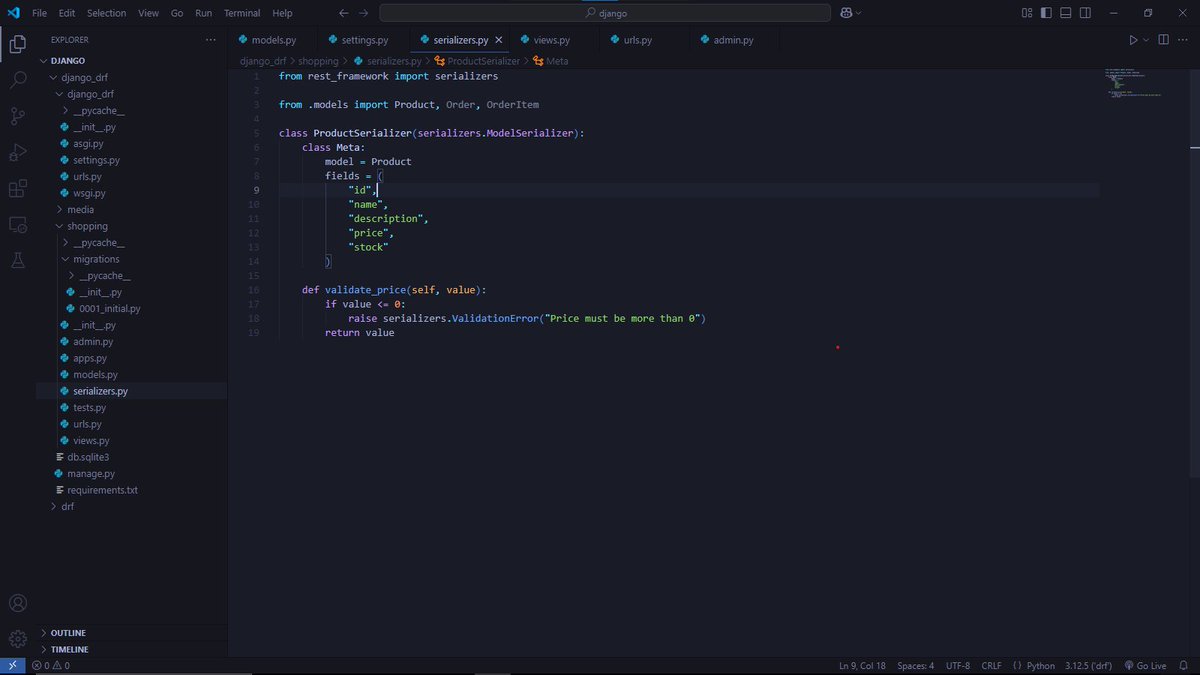This screenshot has width=1200, height=675.
Task: Open the Terminal menu
Action: coord(242,13)
